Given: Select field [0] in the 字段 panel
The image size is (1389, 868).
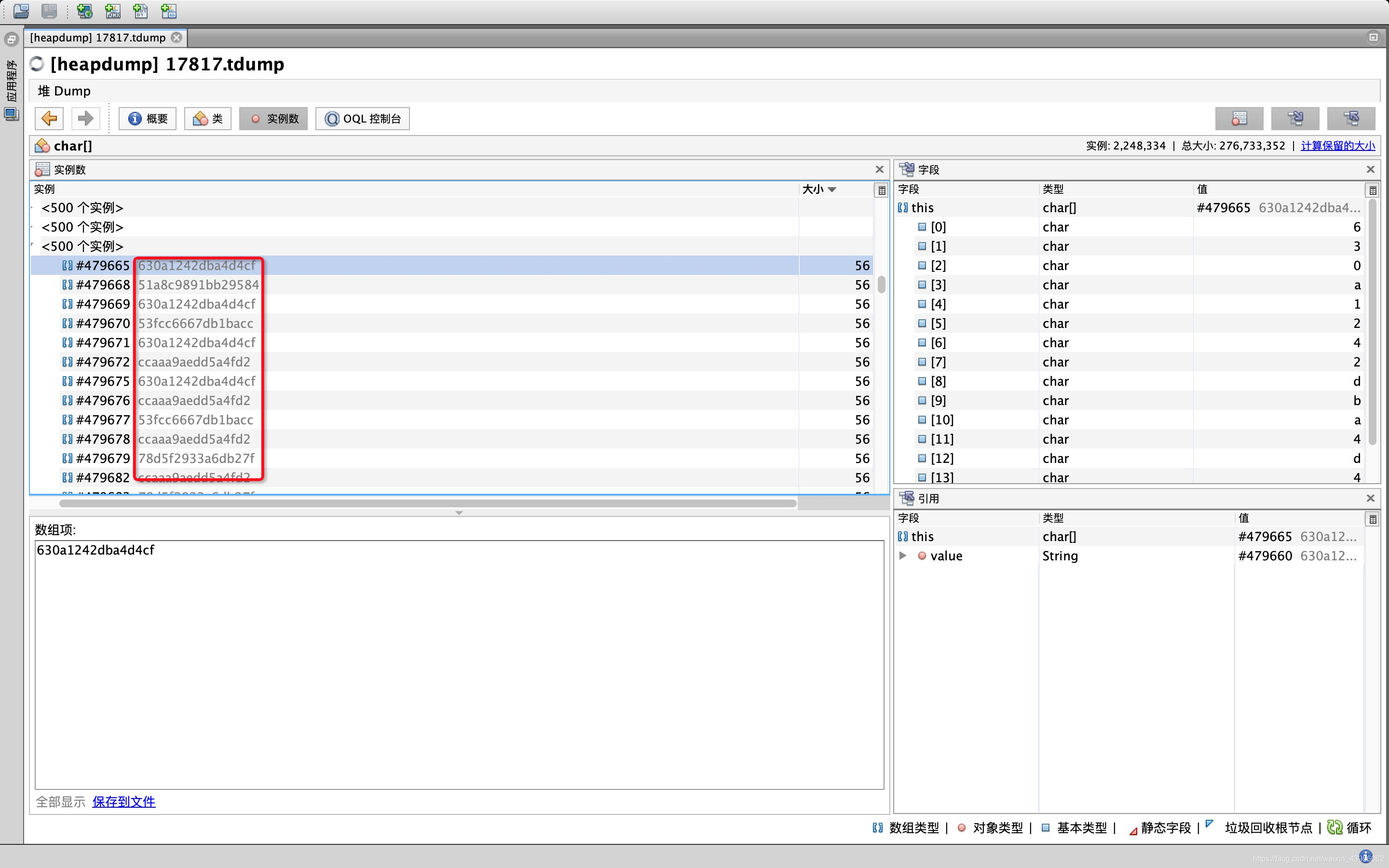Looking at the screenshot, I should 1130,227.
